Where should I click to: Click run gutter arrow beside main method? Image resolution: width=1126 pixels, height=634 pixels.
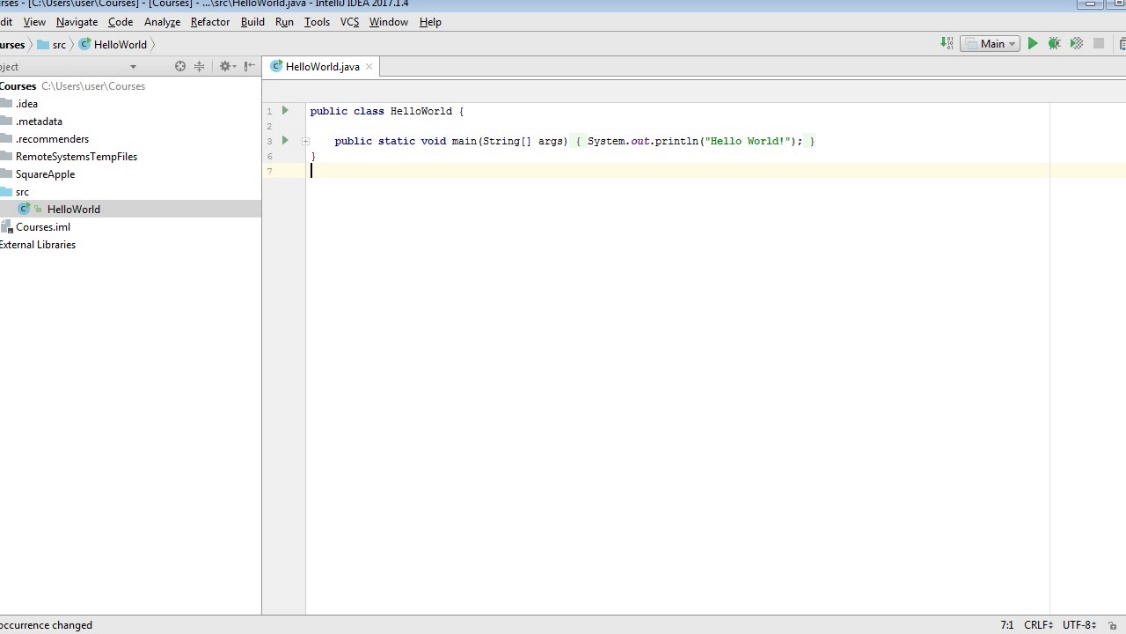[x=285, y=141]
